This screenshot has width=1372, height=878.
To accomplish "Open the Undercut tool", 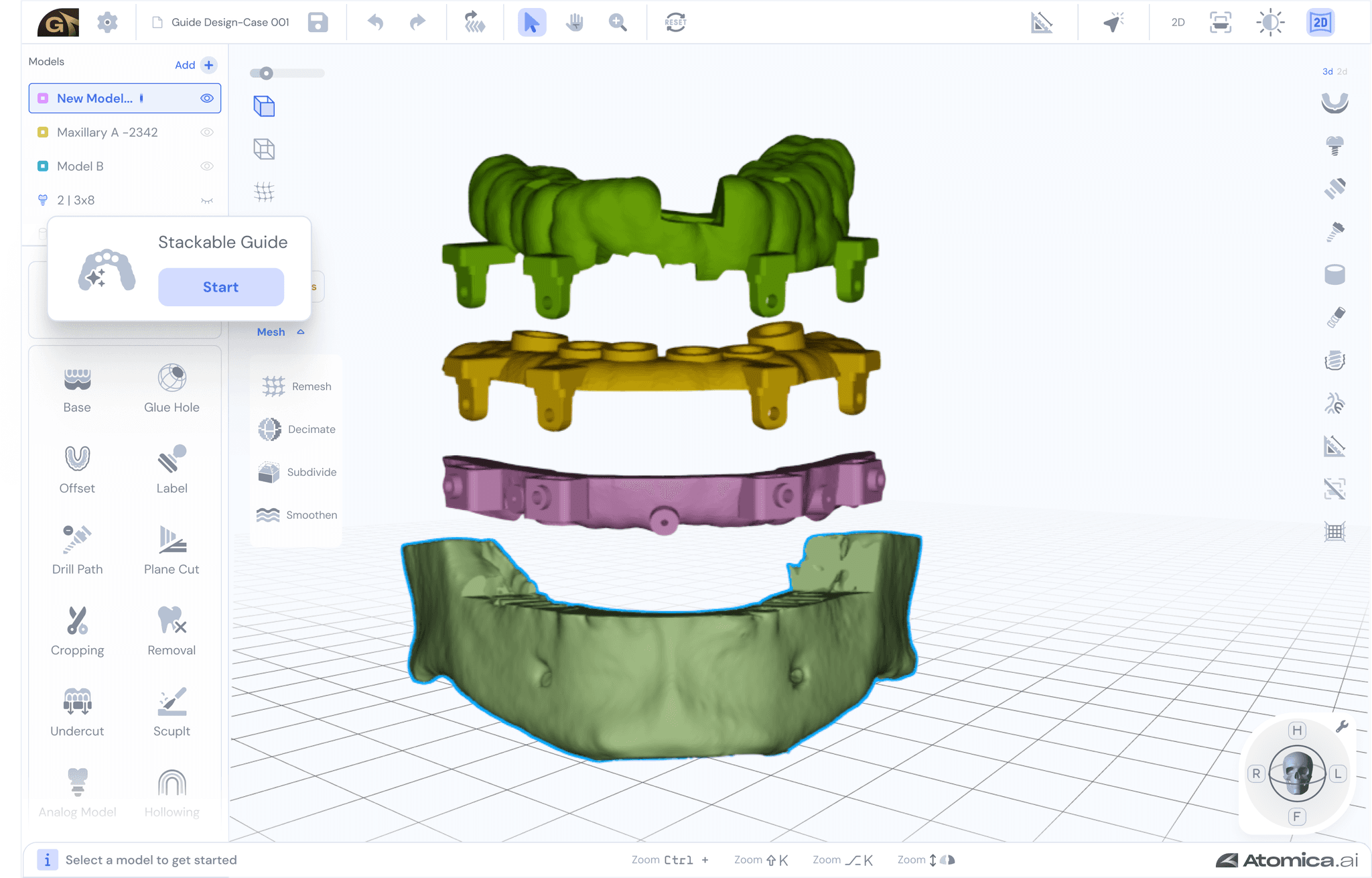I will tap(77, 712).
